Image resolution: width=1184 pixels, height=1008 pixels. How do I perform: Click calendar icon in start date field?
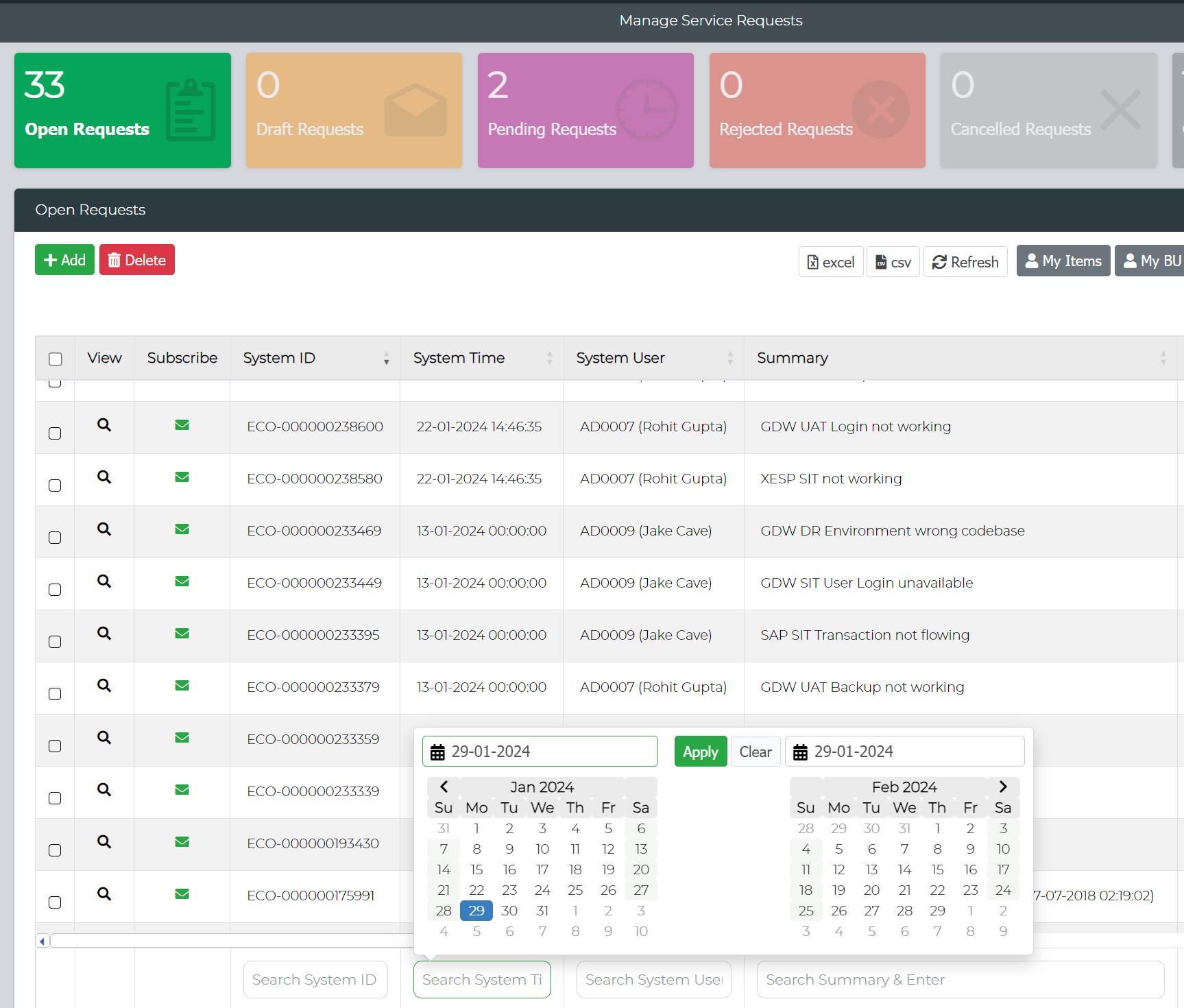pos(437,752)
